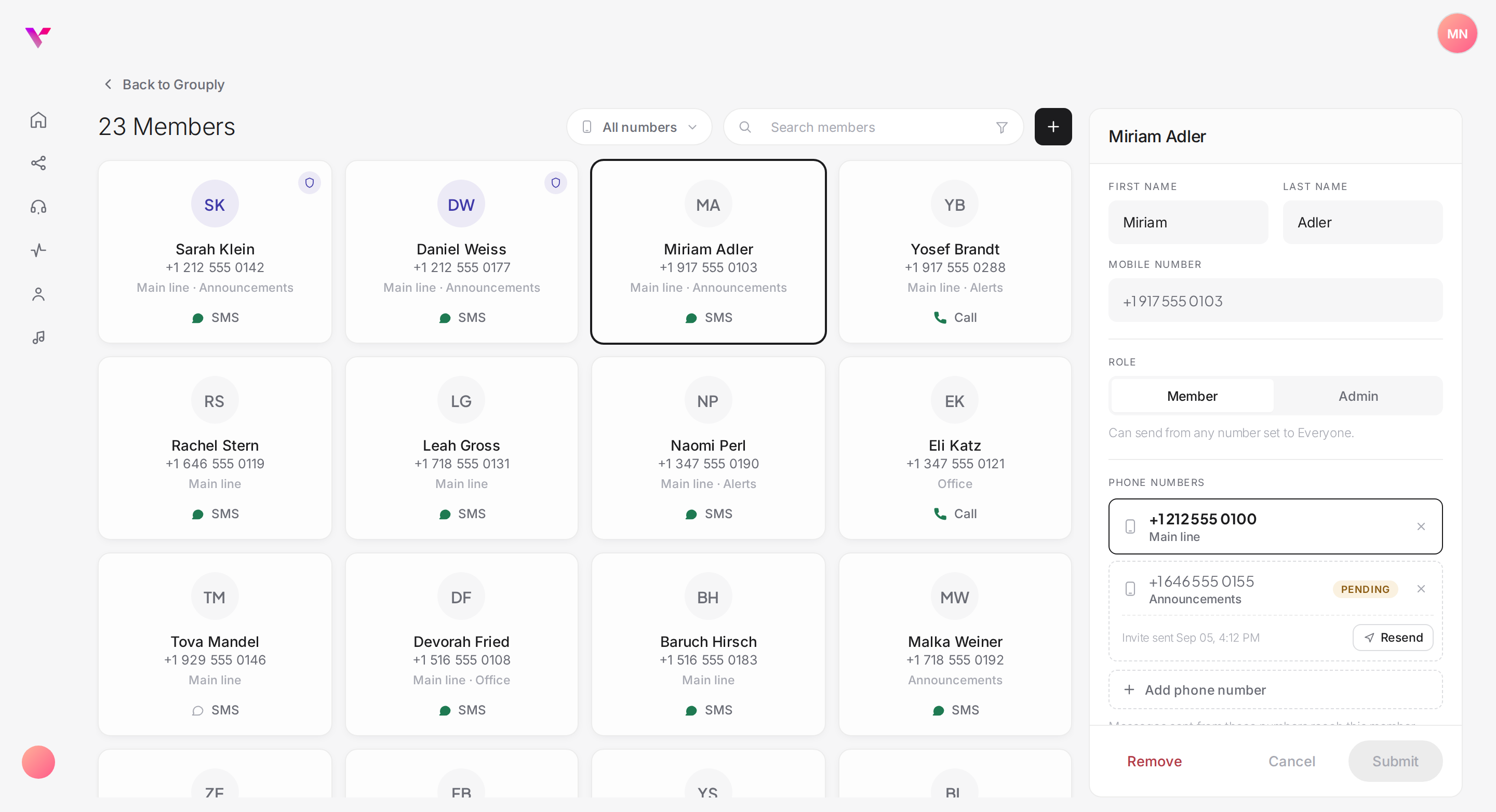Click the admin shield on Daniel Weiss
Screen dimensions: 1496x812
(x=556, y=183)
